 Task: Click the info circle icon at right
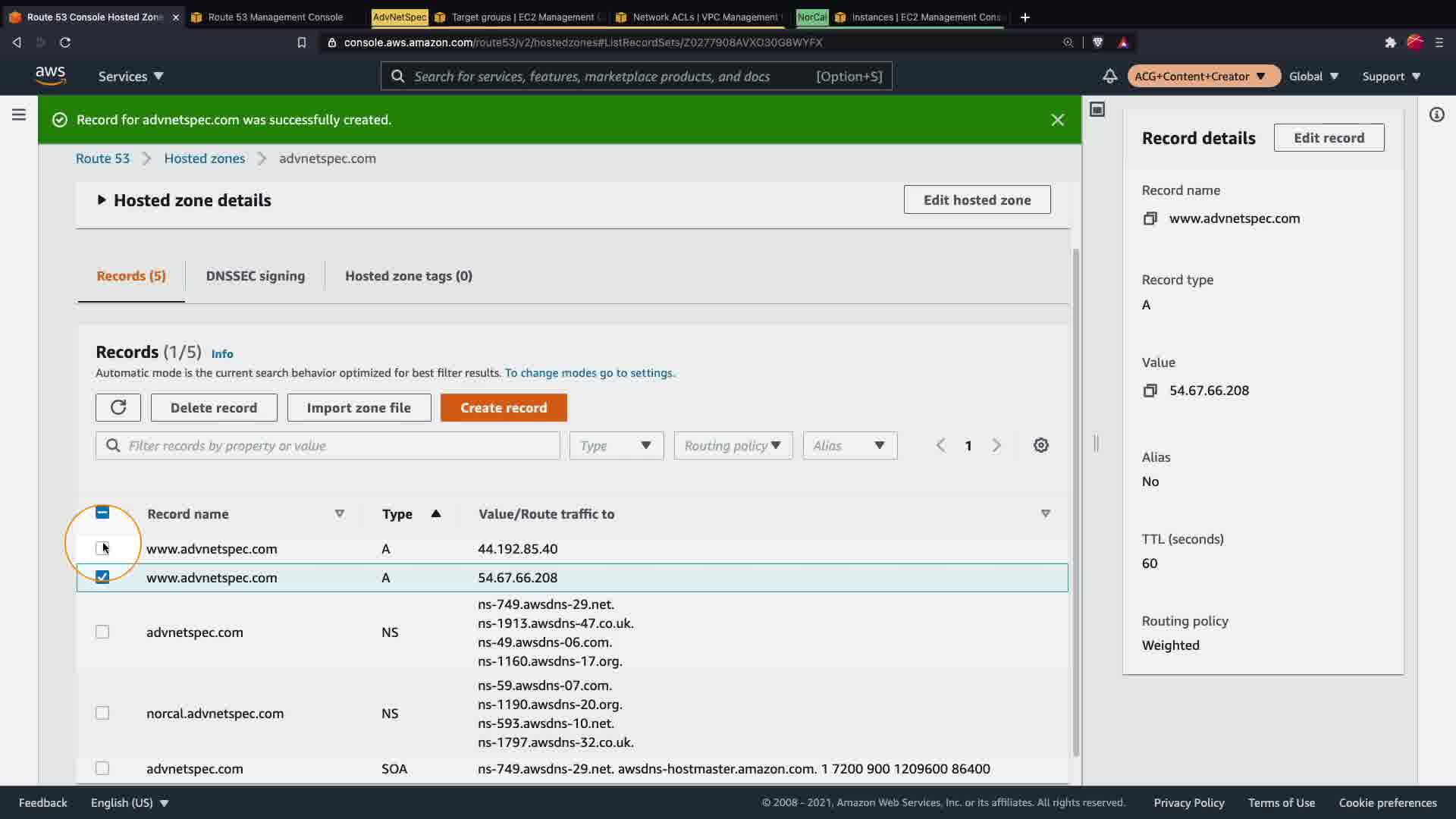tap(1436, 115)
